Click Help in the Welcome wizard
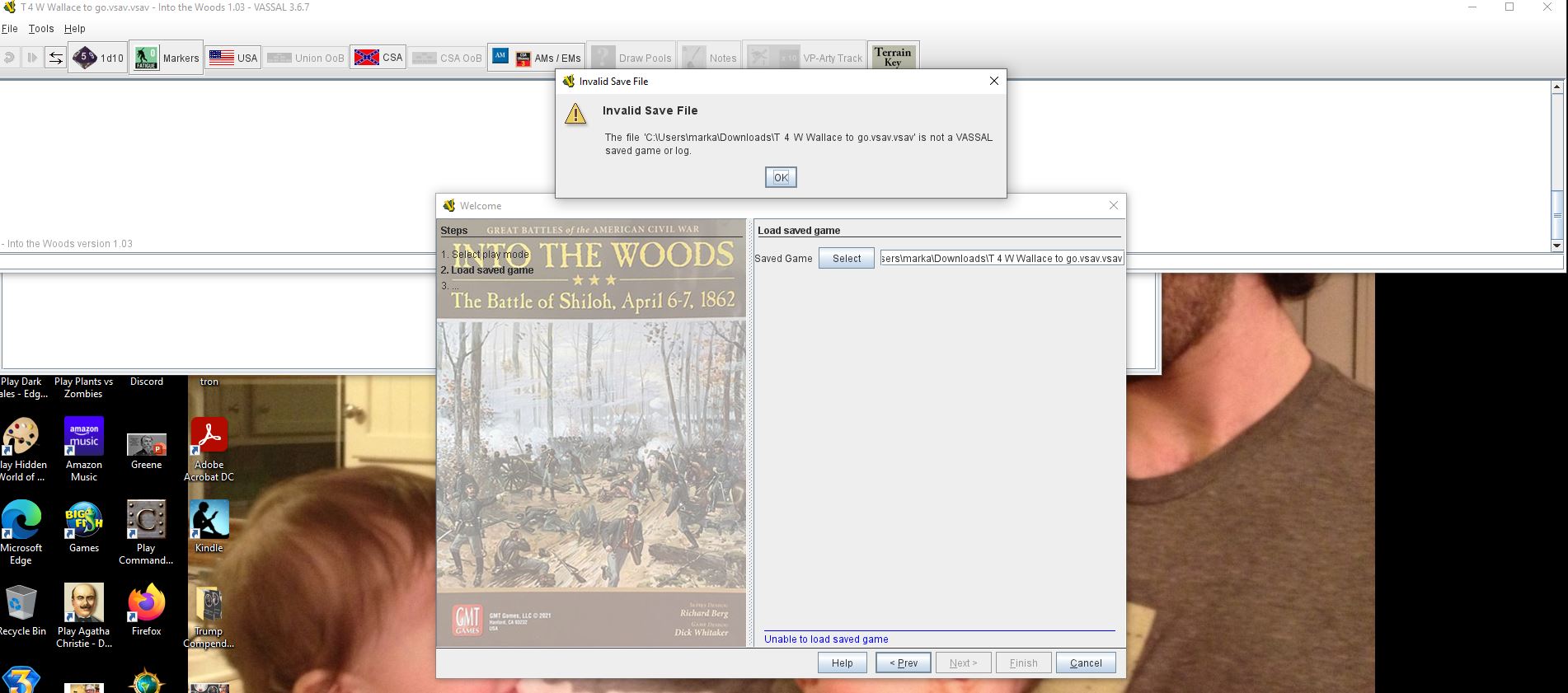 [x=843, y=663]
